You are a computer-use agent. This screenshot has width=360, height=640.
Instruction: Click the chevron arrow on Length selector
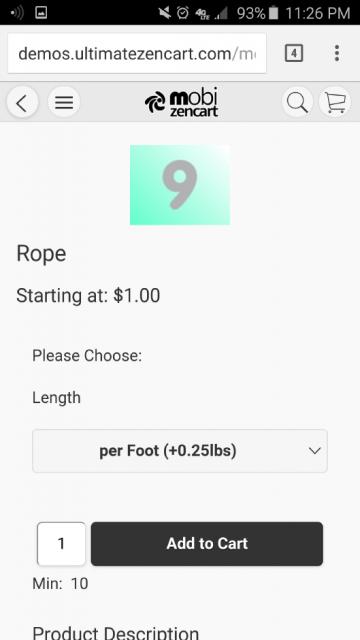[315, 451]
